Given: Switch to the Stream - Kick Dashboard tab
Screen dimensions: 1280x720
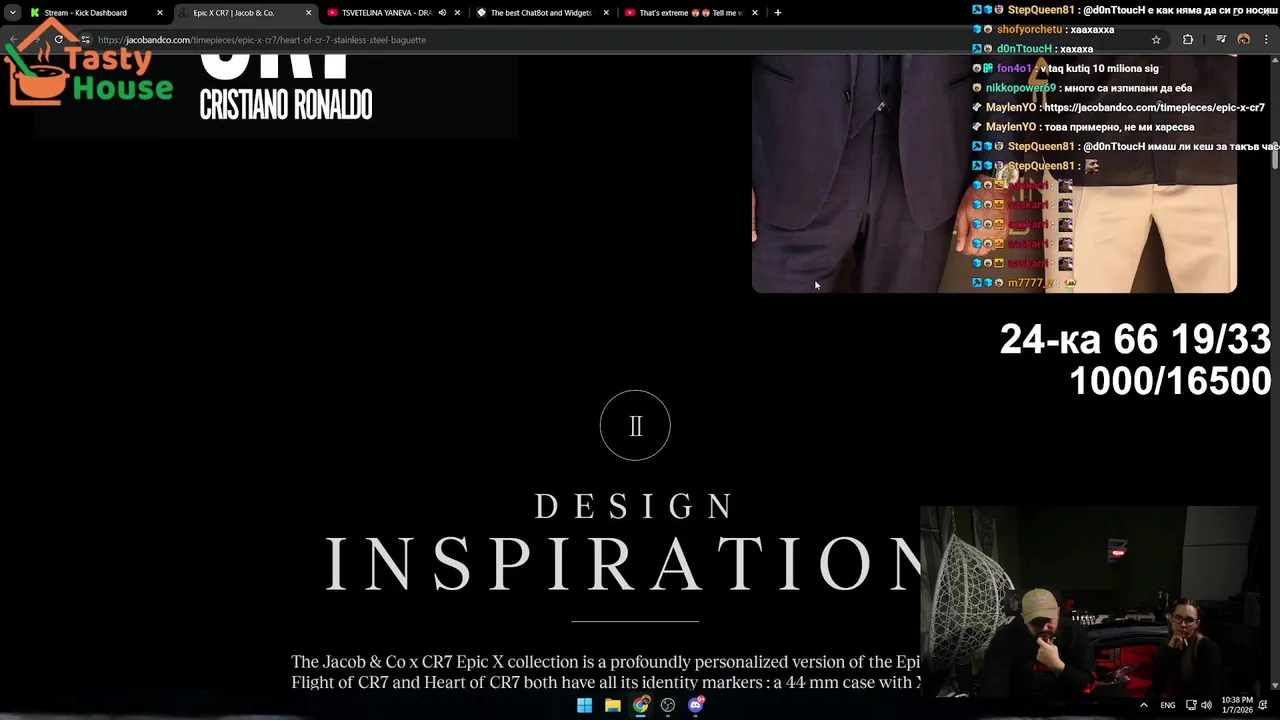Looking at the screenshot, I should pos(86,13).
